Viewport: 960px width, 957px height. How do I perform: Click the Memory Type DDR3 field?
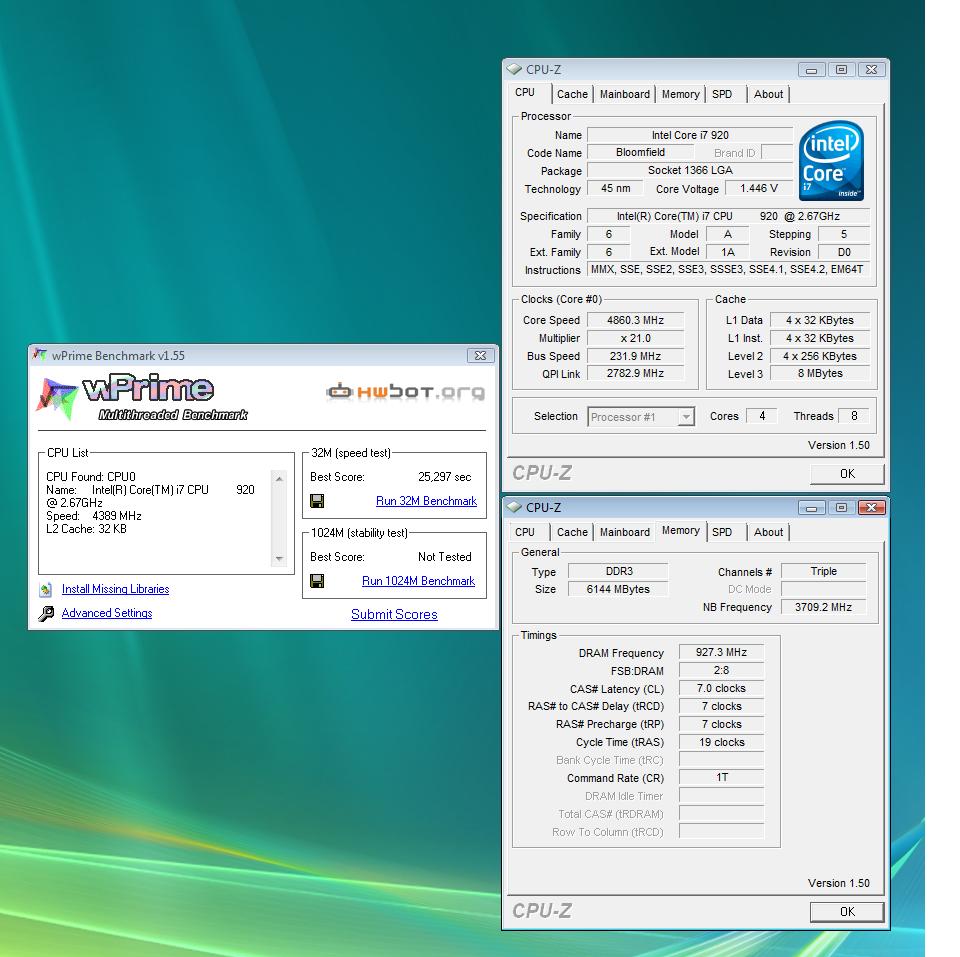(618, 571)
